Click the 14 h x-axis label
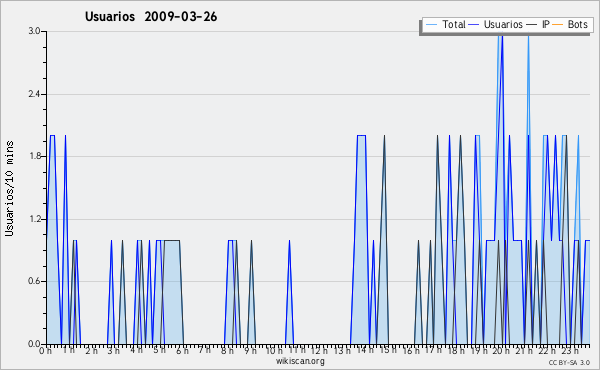Image resolution: width=600 pixels, height=370 pixels. [x=365, y=350]
